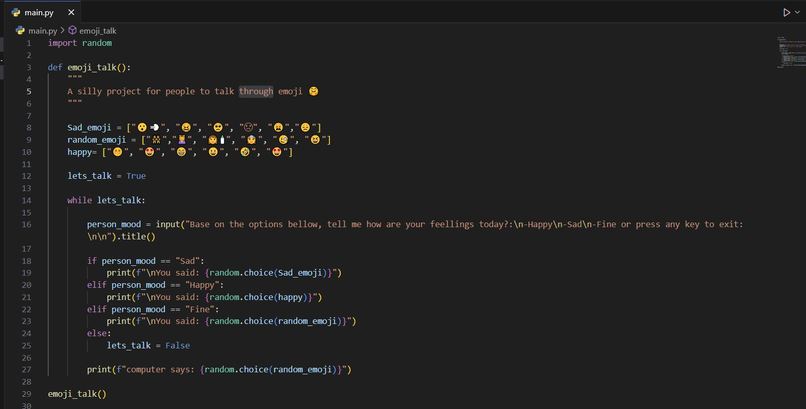Place cursor on 'import random' statement
The width and height of the screenshot is (806, 409).
click(x=80, y=43)
